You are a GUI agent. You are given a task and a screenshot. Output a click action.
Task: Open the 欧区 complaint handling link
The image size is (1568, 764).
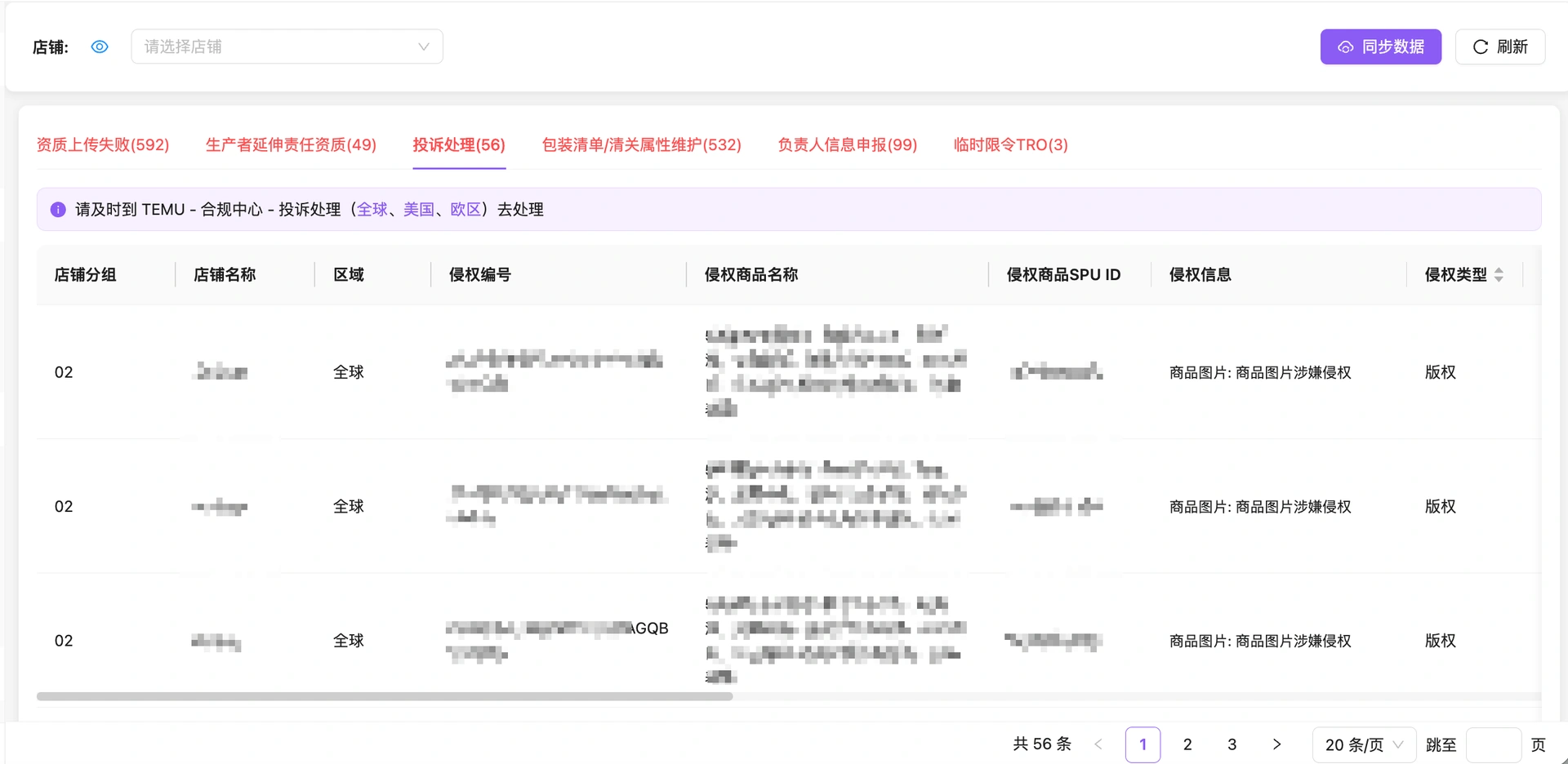coord(465,210)
